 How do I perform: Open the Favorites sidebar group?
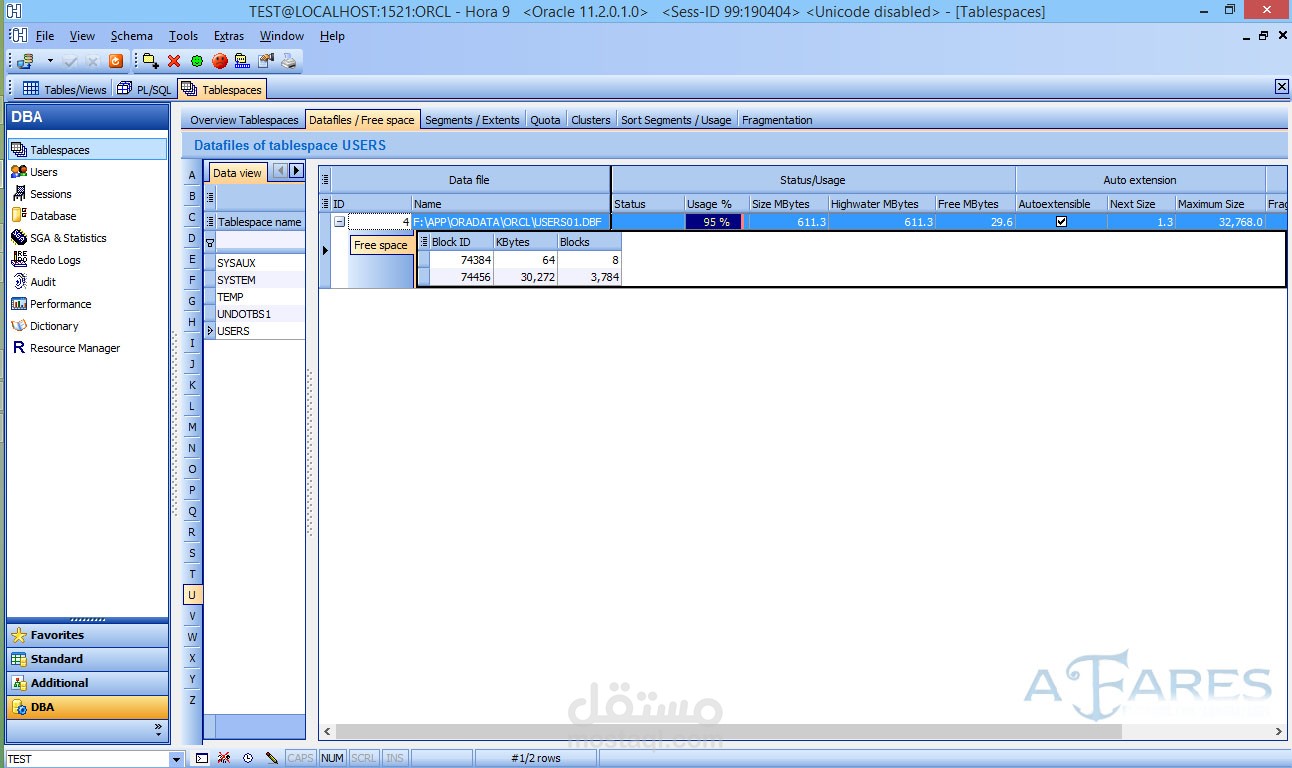[87, 635]
